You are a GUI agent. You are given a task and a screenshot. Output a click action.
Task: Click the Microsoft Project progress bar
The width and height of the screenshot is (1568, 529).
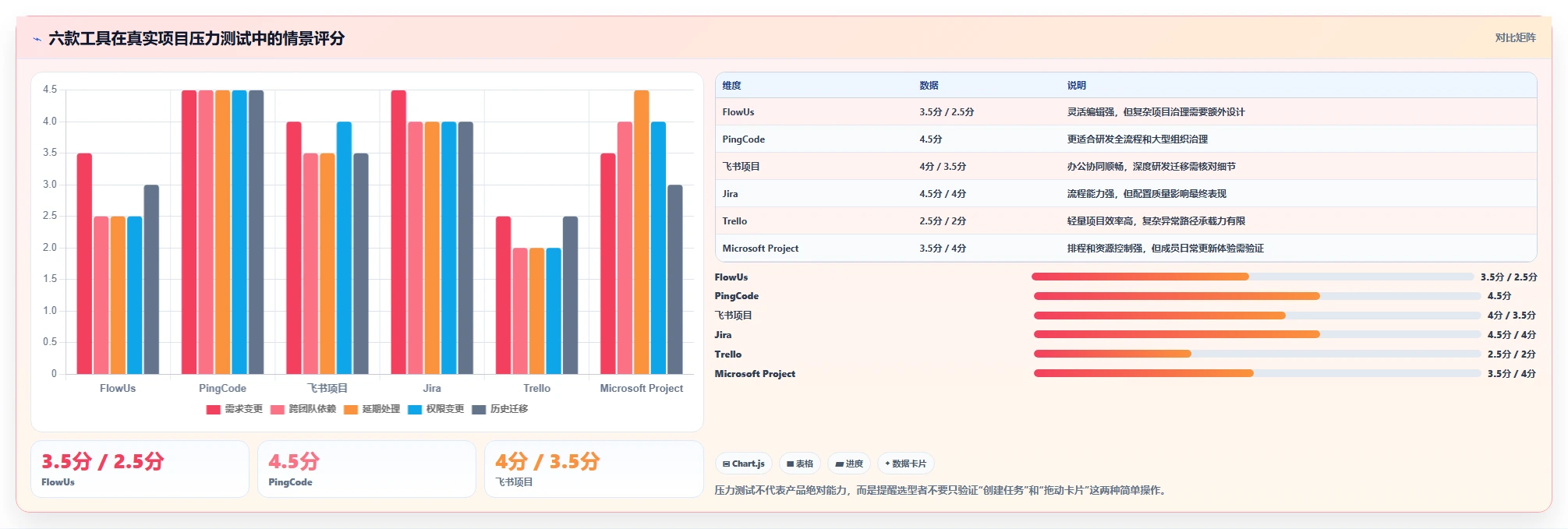click(1257, 373)
